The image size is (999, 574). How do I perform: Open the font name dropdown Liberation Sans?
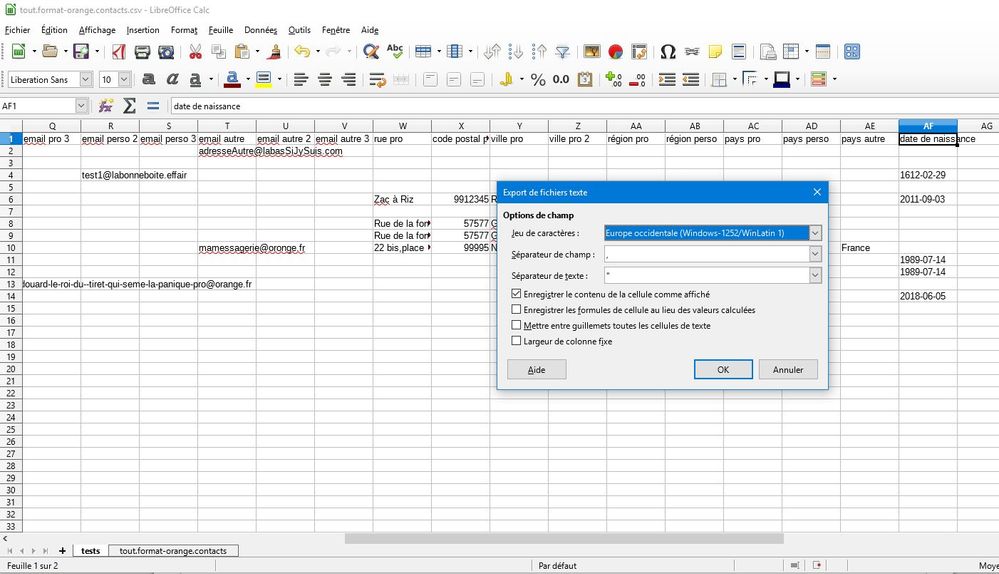85,79
